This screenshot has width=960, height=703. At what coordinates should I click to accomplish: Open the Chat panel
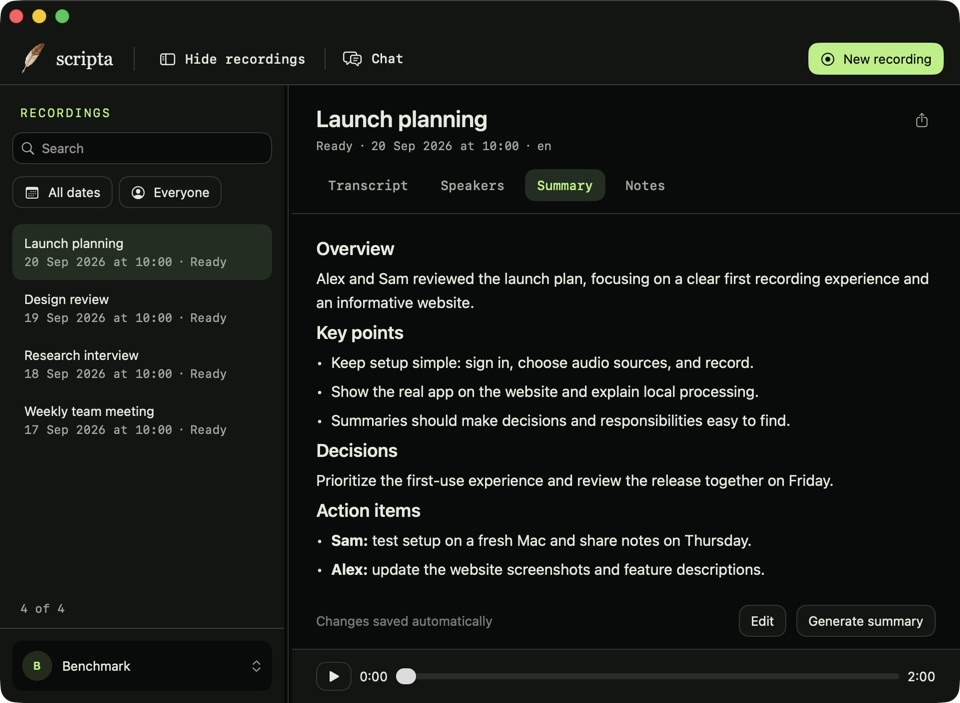tap(372, 59)
